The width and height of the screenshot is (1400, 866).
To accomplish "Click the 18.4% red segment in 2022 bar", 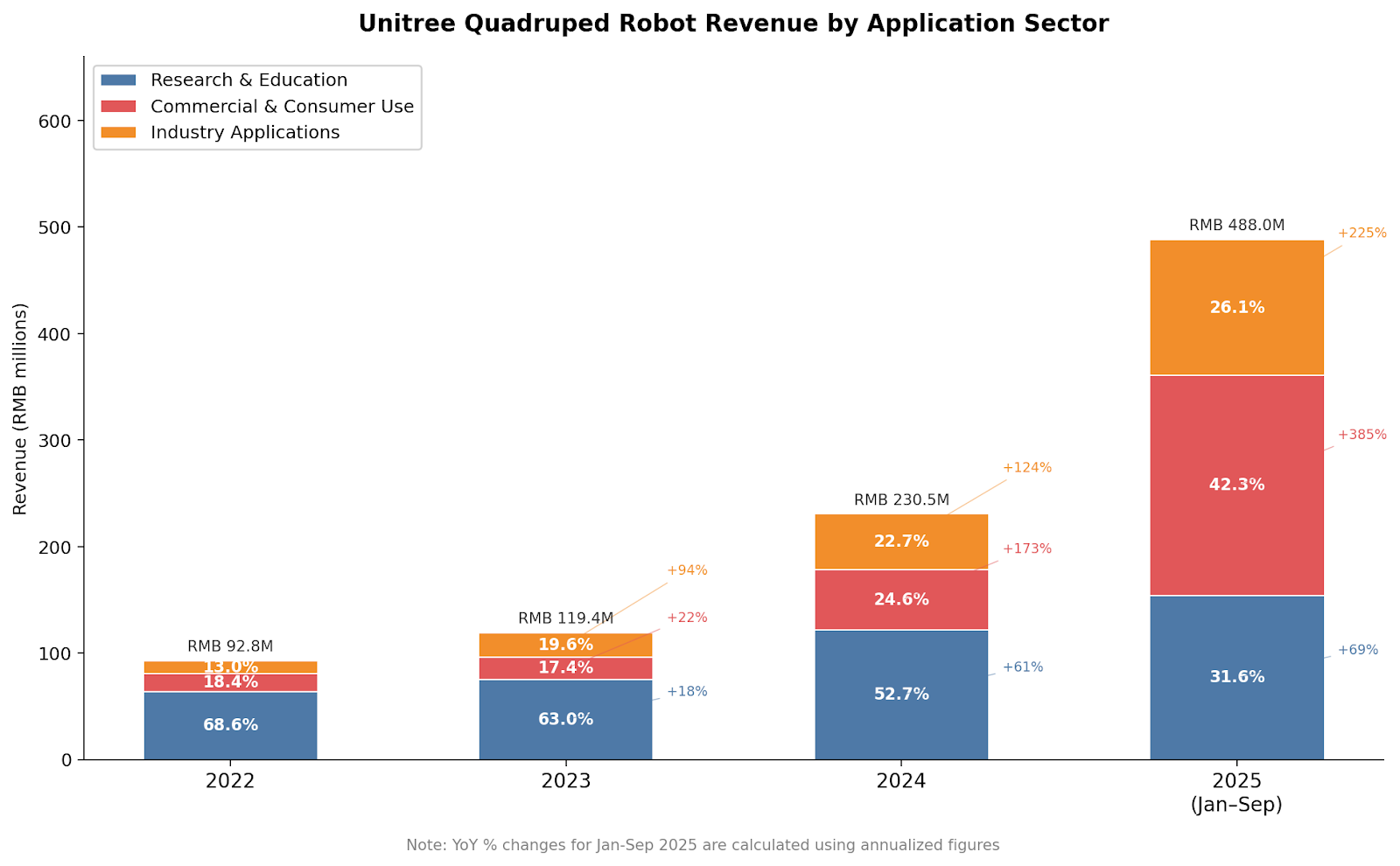I will click(x=230, y=682).
